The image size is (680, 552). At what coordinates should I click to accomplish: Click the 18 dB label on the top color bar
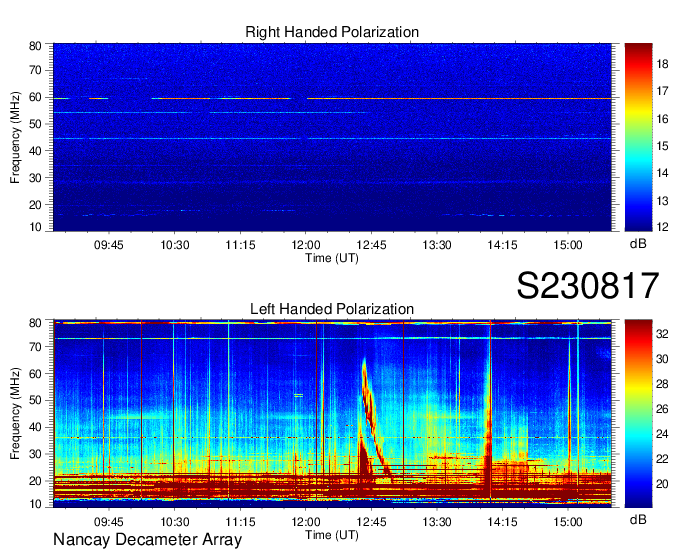coord(662,65)
